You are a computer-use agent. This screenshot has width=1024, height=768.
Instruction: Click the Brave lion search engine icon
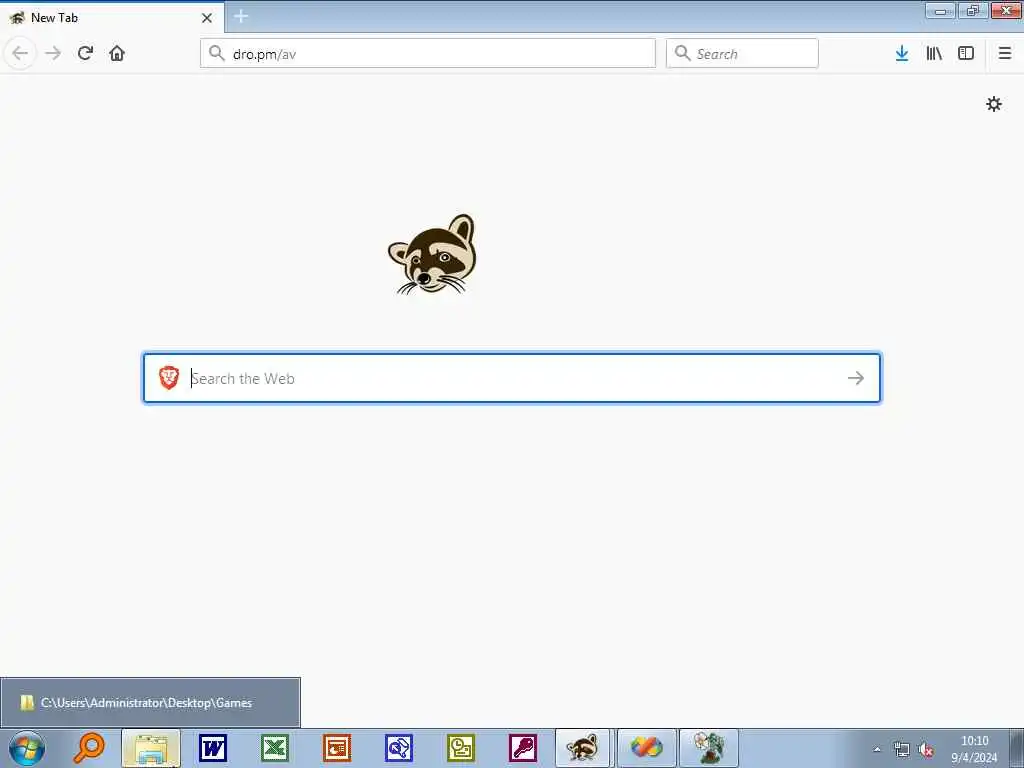click(169, 377)
